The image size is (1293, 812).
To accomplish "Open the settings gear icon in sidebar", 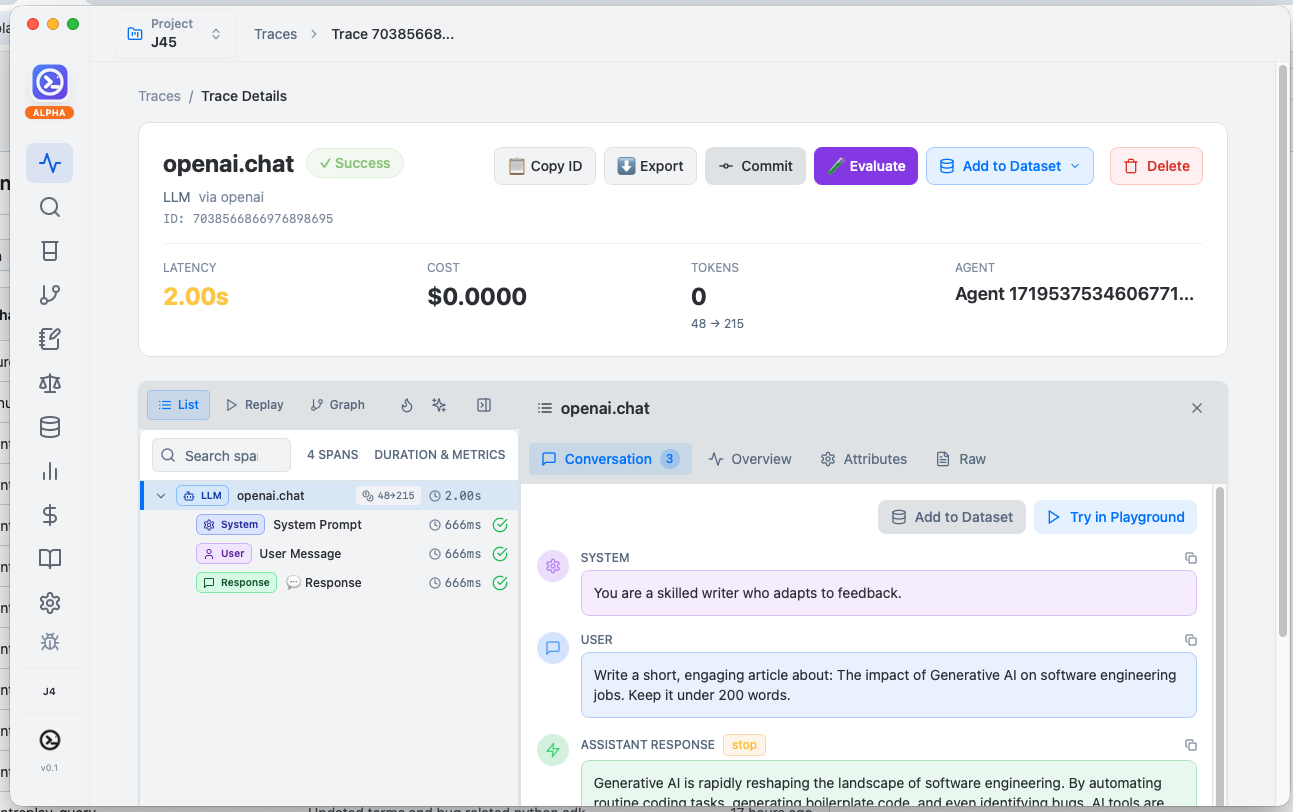I will [50, 603].
